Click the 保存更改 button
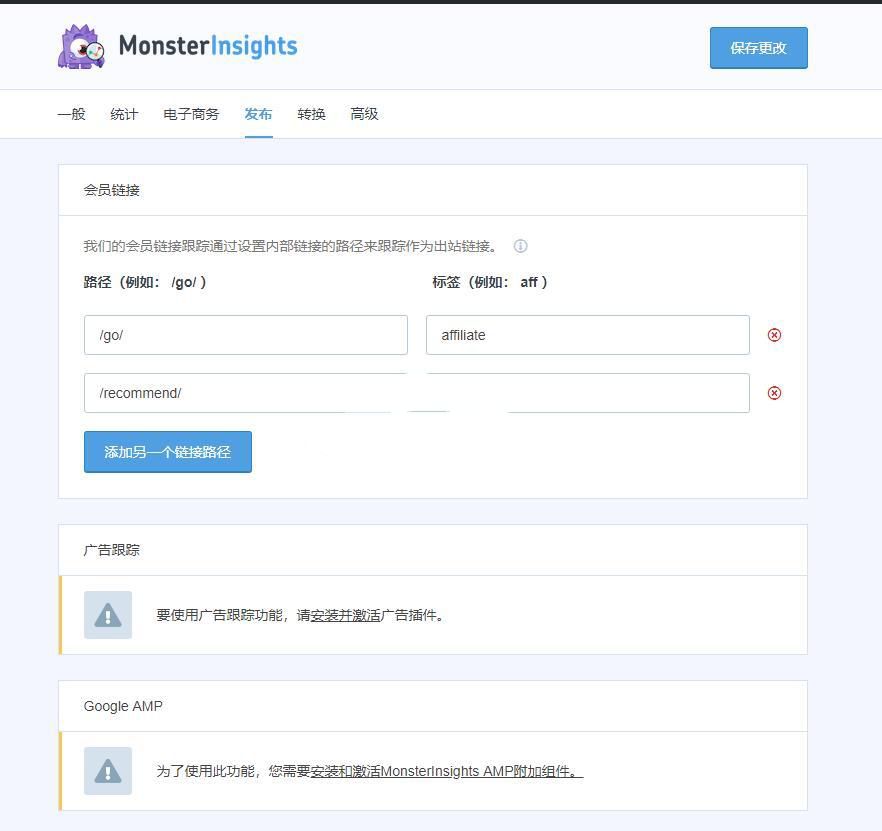The width and height of the screenshot is (882, 831). pyautogui.click(x=758, y=48)
